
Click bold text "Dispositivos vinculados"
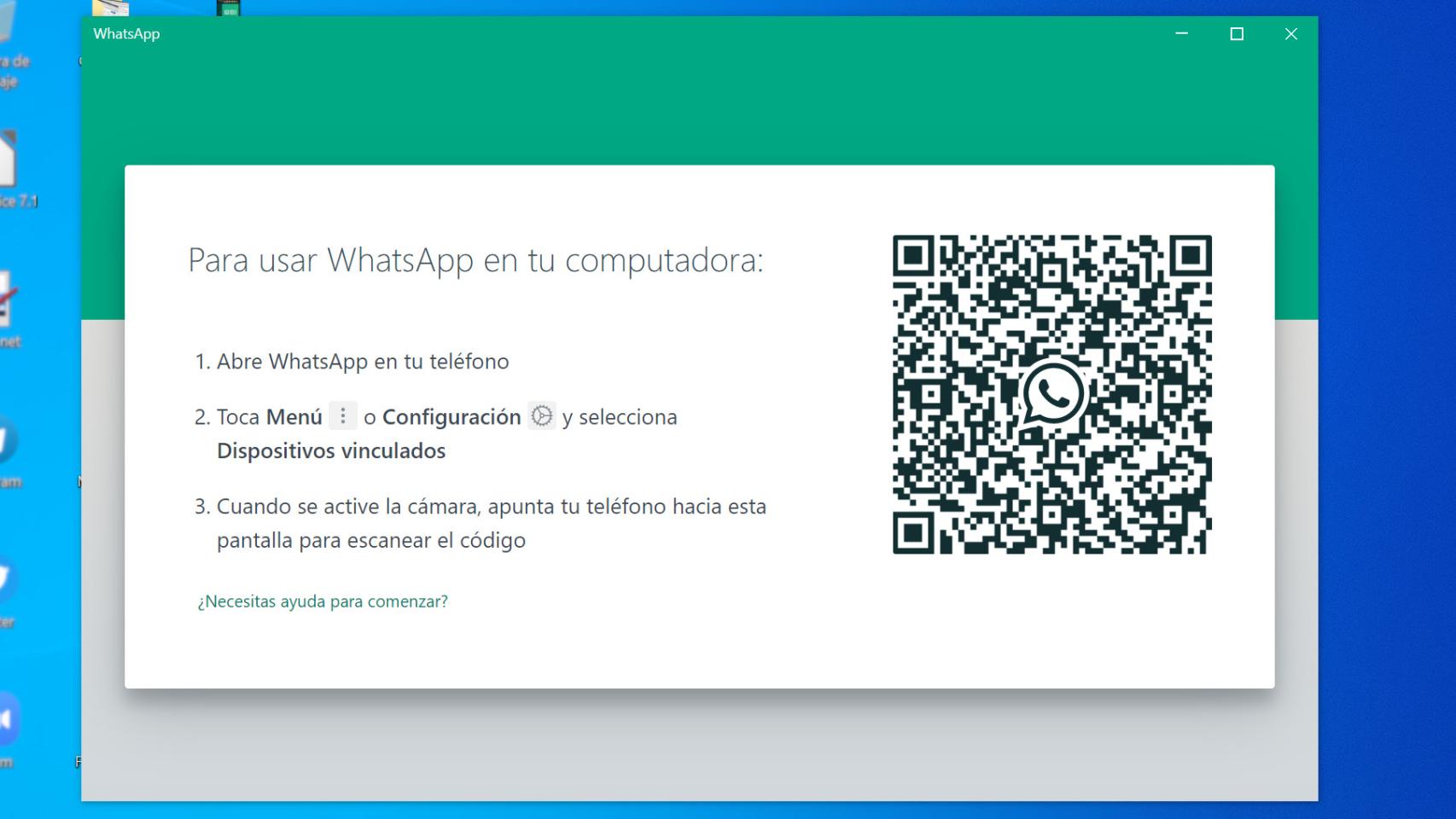(x=331, y=450)
